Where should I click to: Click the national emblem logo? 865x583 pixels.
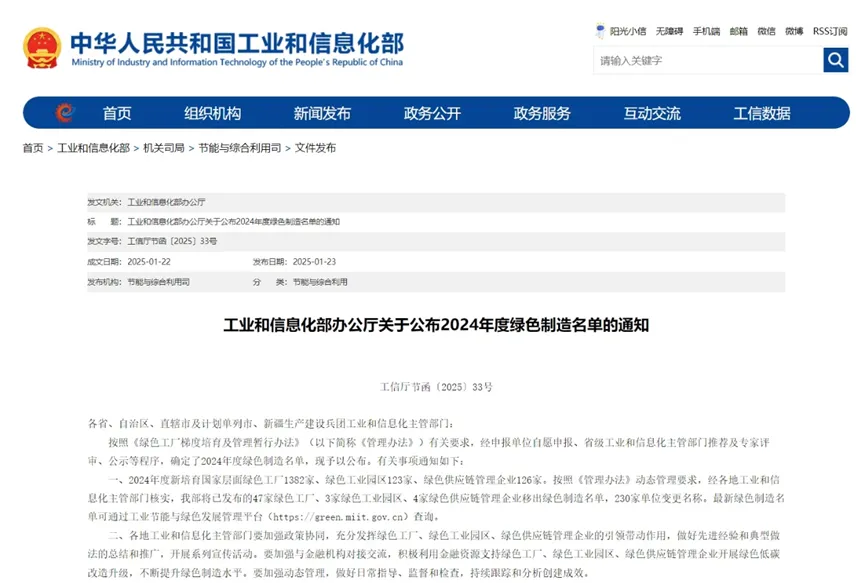coord(42,47)
